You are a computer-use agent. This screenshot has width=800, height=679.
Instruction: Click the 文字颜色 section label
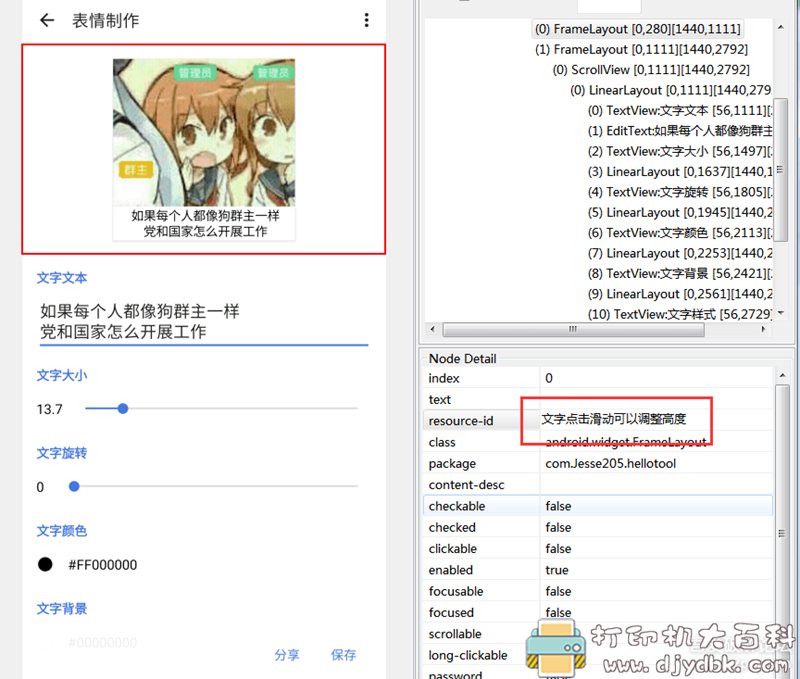(x=62, y=531)
